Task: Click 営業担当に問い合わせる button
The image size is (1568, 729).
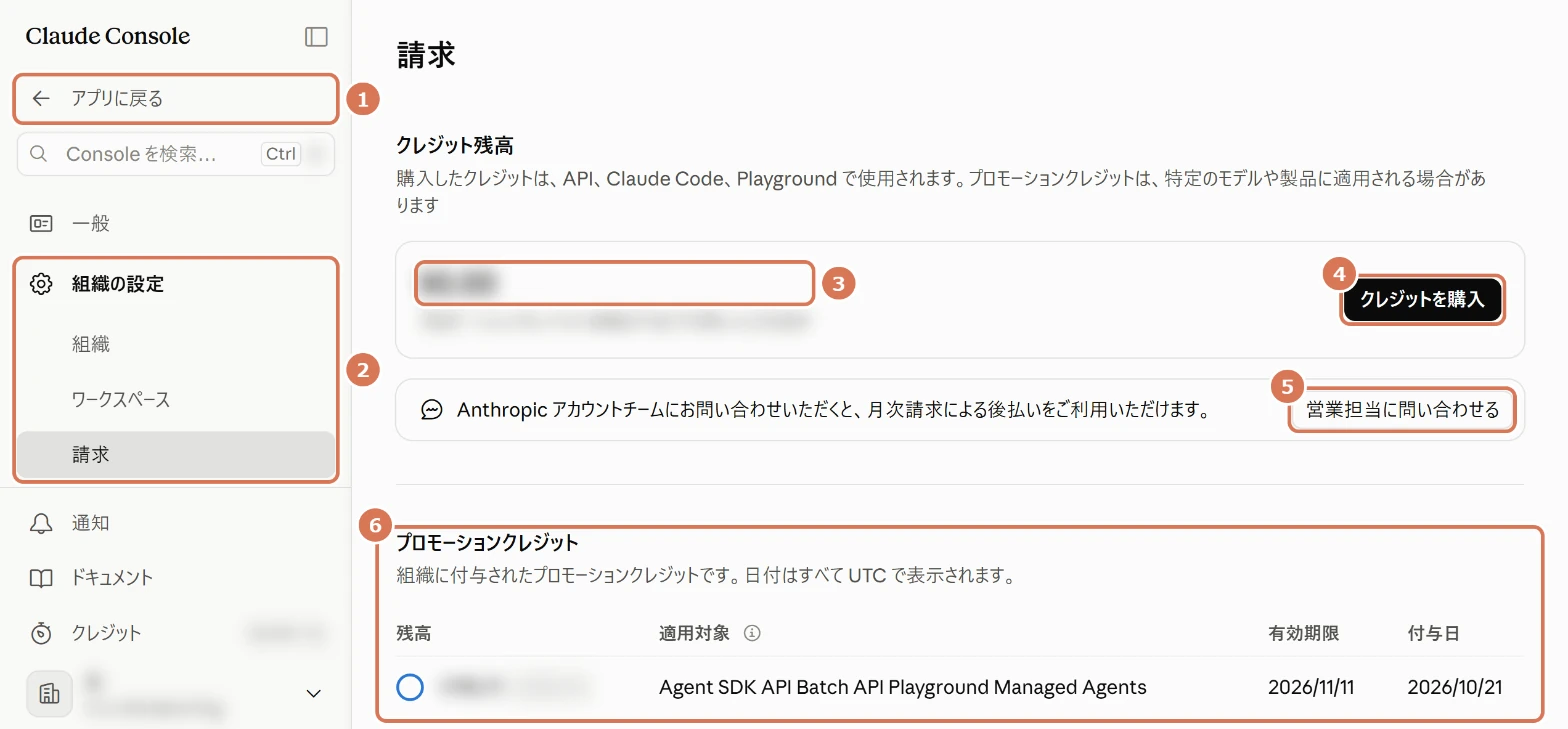Action: [1403, 410]
